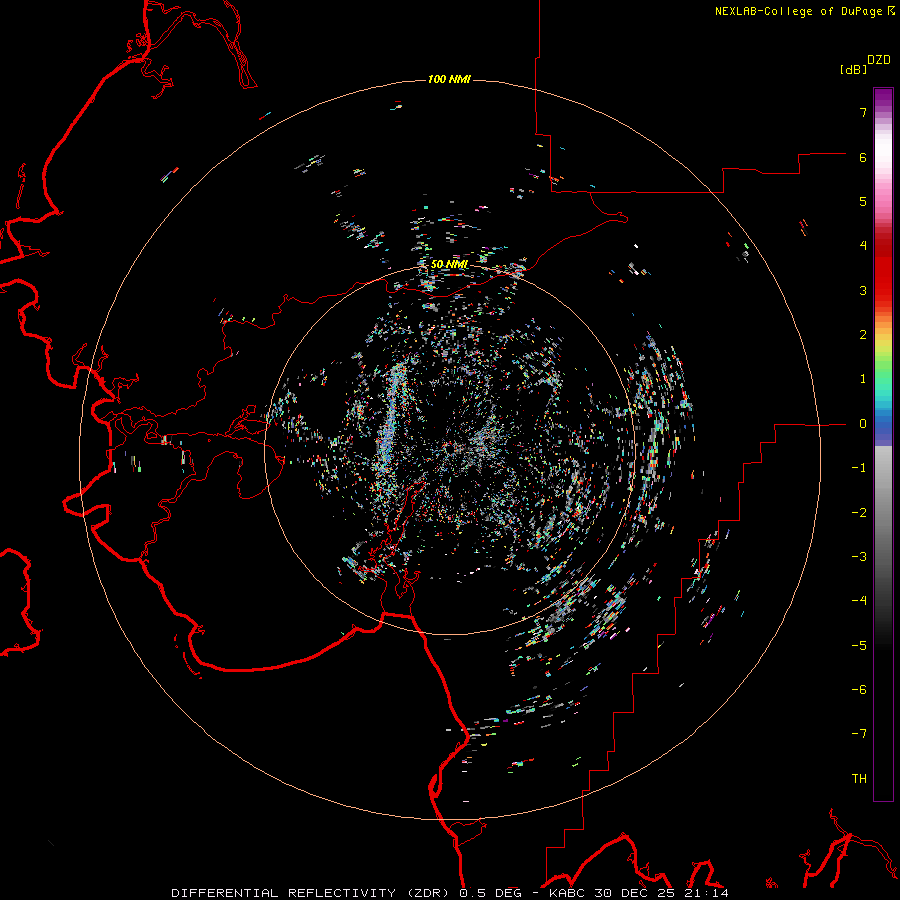Click the DZD legend title

[x=879, y=60]
